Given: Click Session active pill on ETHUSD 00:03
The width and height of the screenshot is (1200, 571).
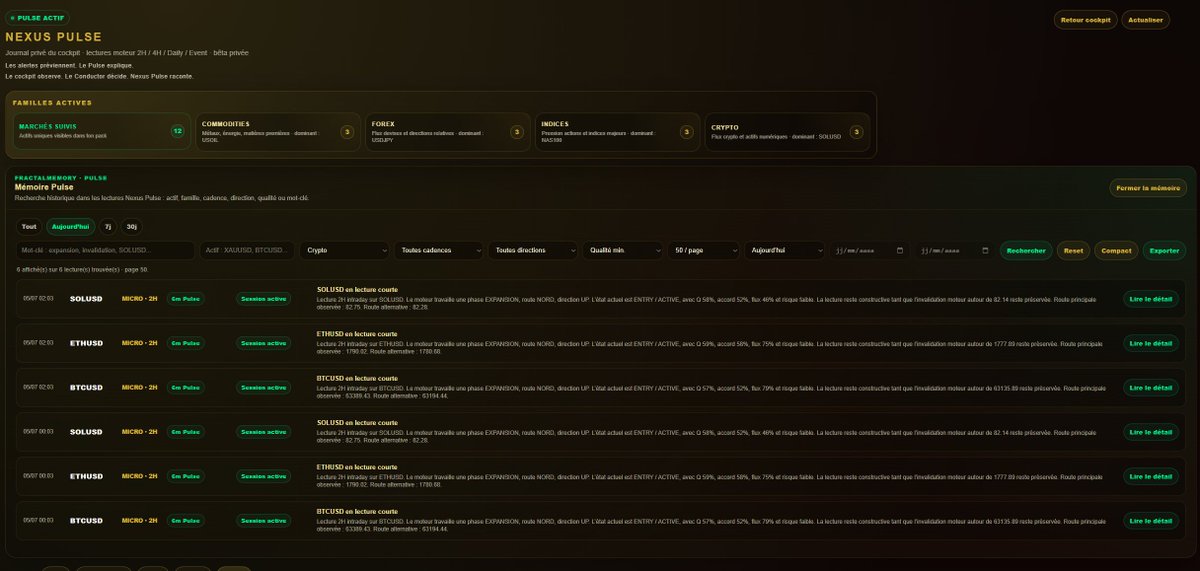Looking at the screenshot, I should [x=264, y=476].
